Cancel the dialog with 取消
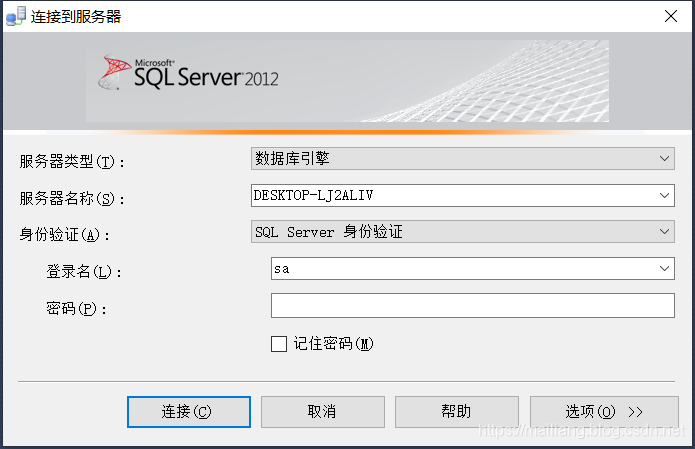Image resolution: width=695 pixels, height=449 pixels. [323, 412]
